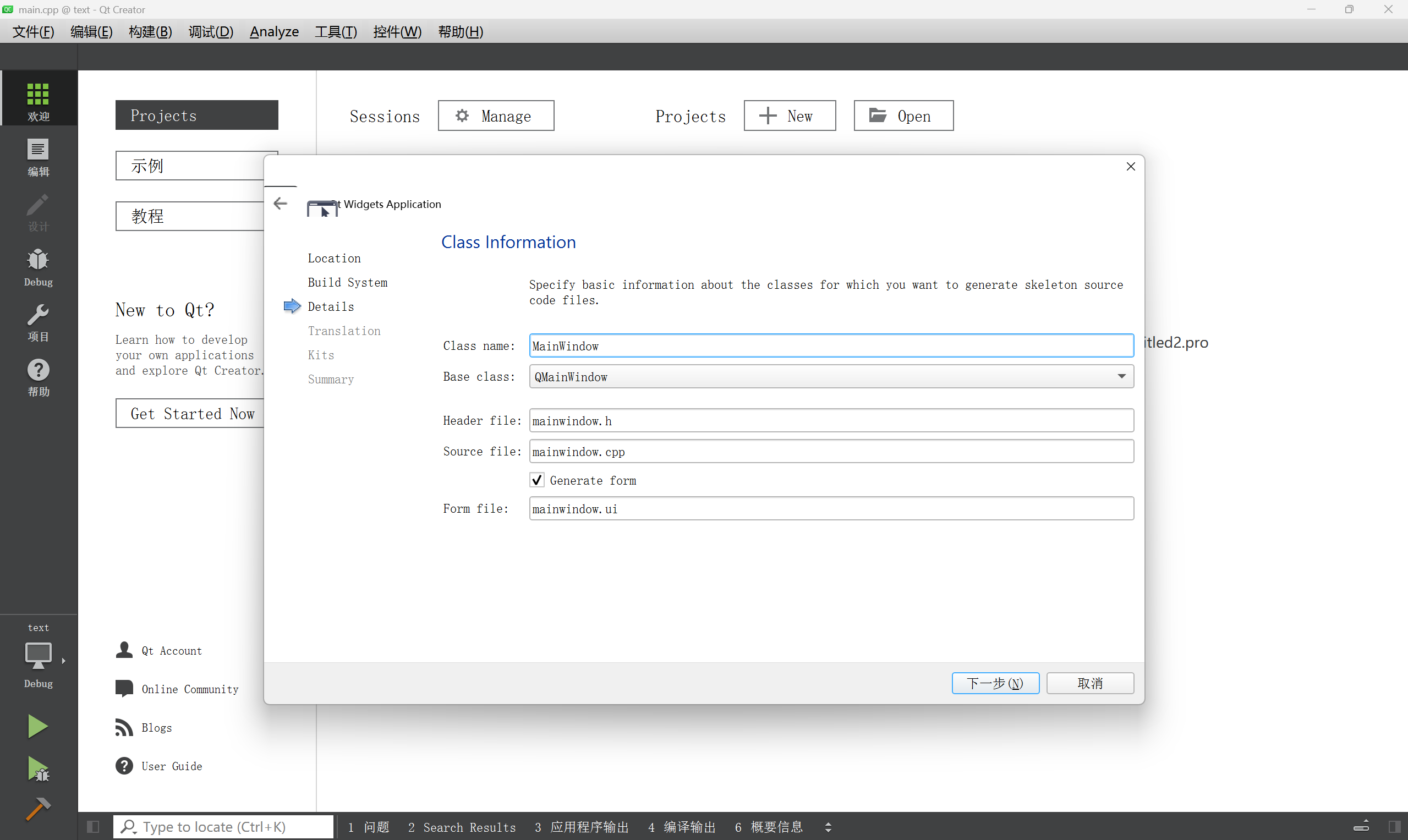Run the project with green play button
The height and width of the screenshot is (840, 1408).
click(37, 726)
